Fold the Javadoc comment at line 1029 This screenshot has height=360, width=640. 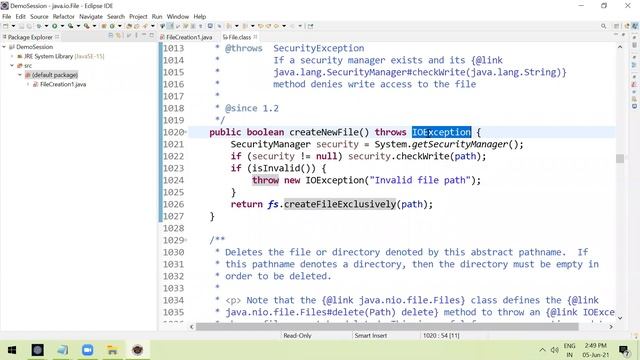186,240
